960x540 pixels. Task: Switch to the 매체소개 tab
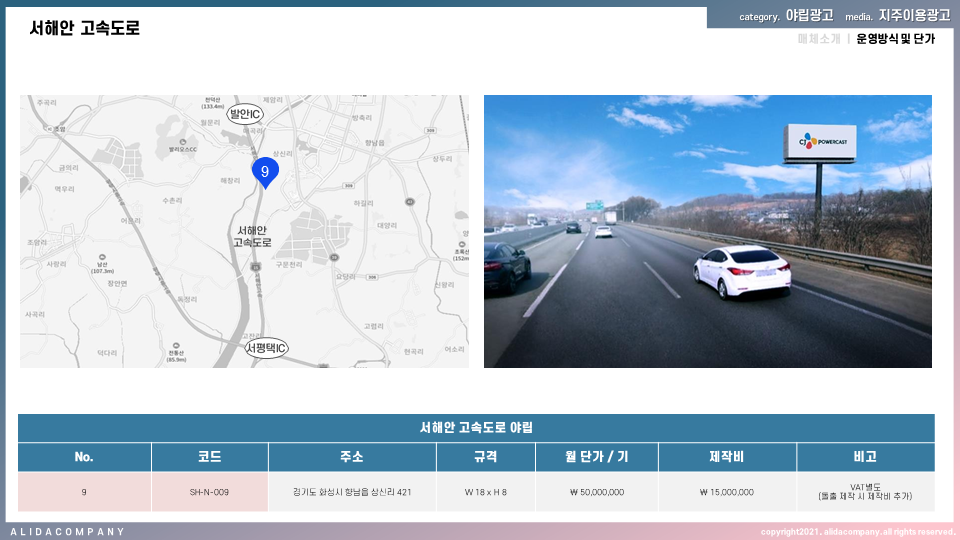pos(818,39)
